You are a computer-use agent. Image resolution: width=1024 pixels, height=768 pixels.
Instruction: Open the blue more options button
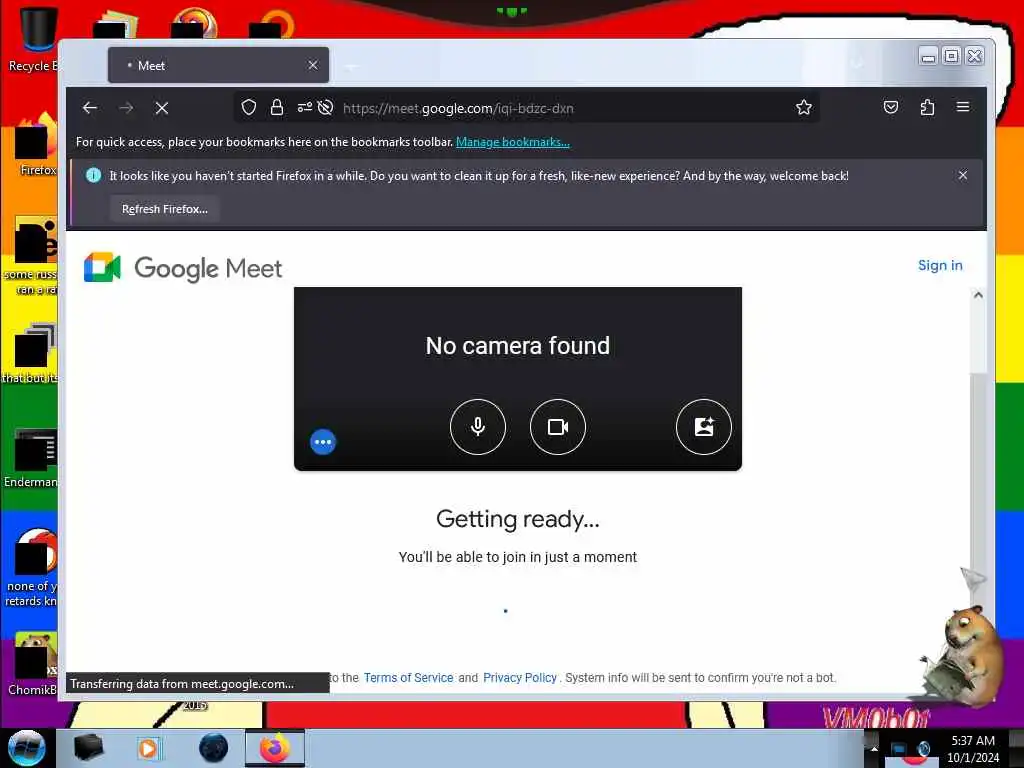pos(323,442)
